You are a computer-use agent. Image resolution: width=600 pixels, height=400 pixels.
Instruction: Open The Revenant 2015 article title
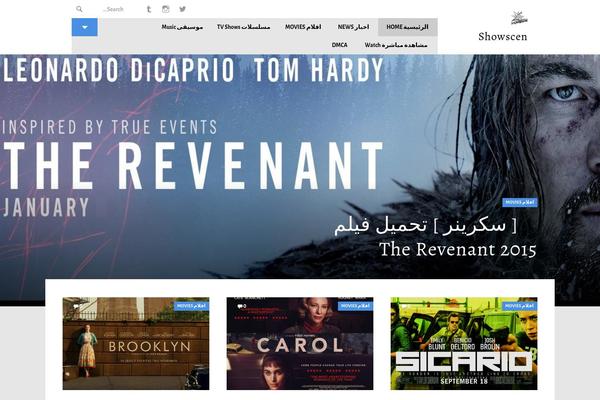coord(435,237)
